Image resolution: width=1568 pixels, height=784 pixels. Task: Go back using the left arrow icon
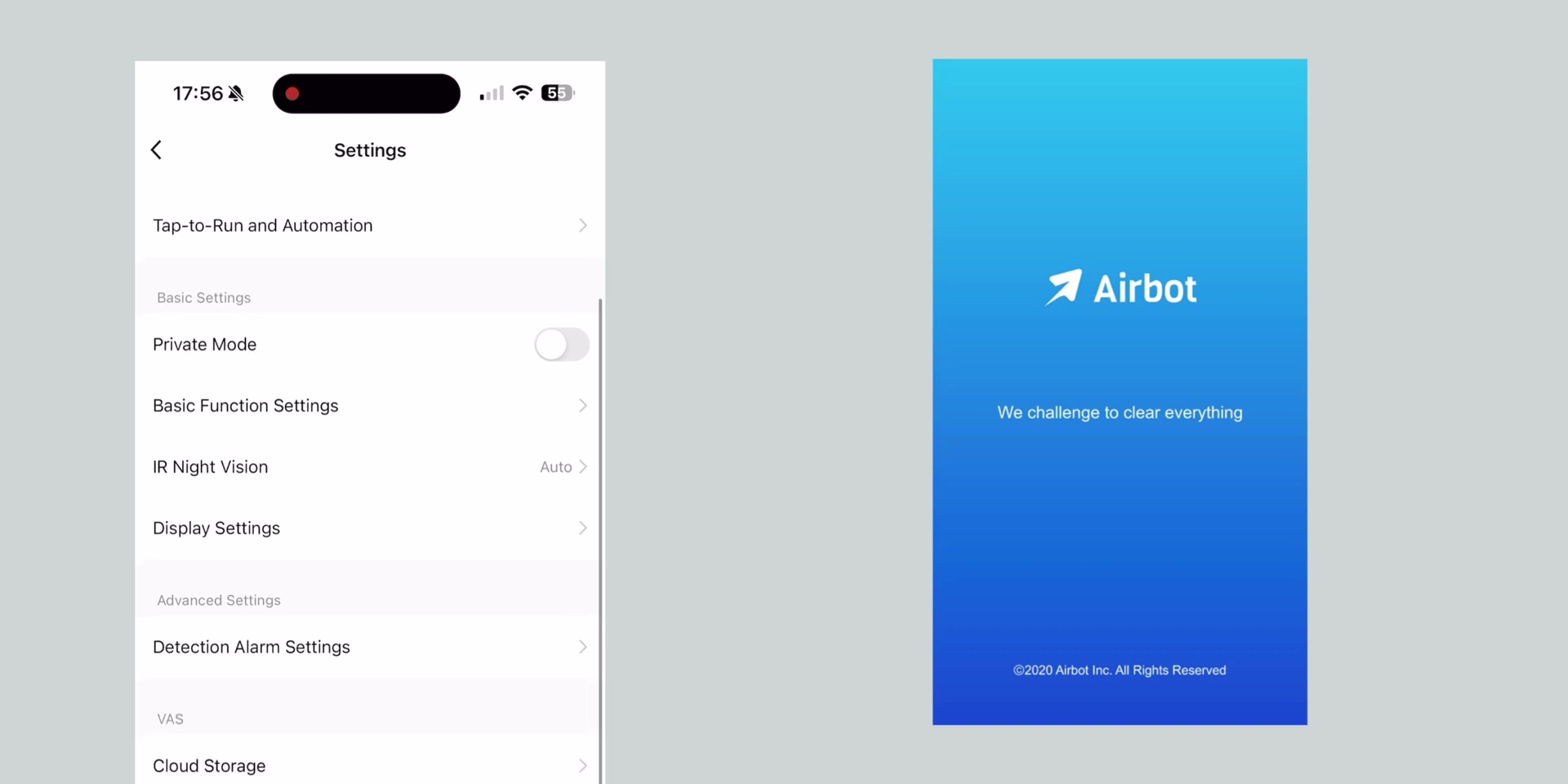point(157,149)
